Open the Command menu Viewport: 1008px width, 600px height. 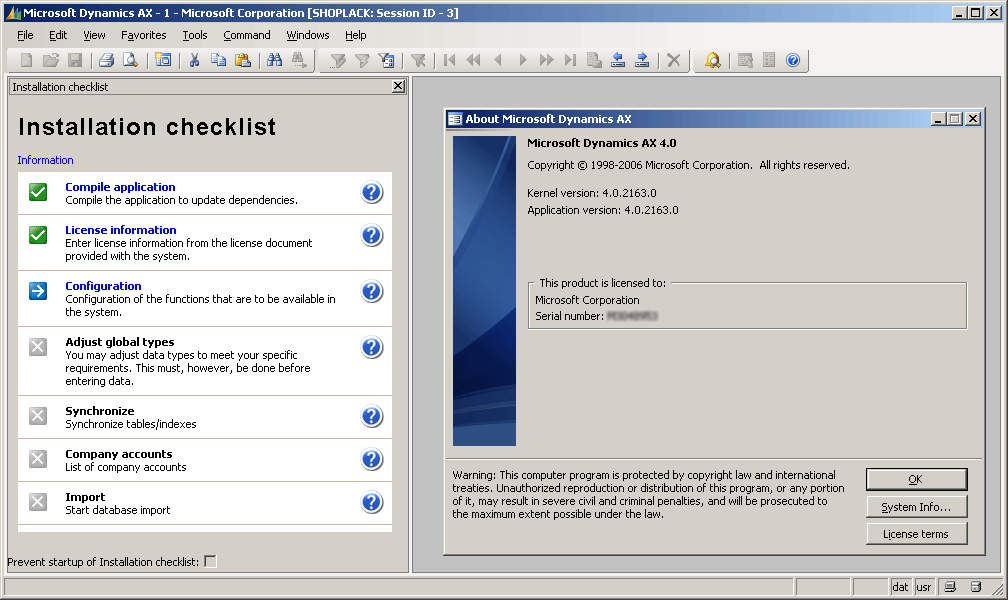tap(247, 35)
